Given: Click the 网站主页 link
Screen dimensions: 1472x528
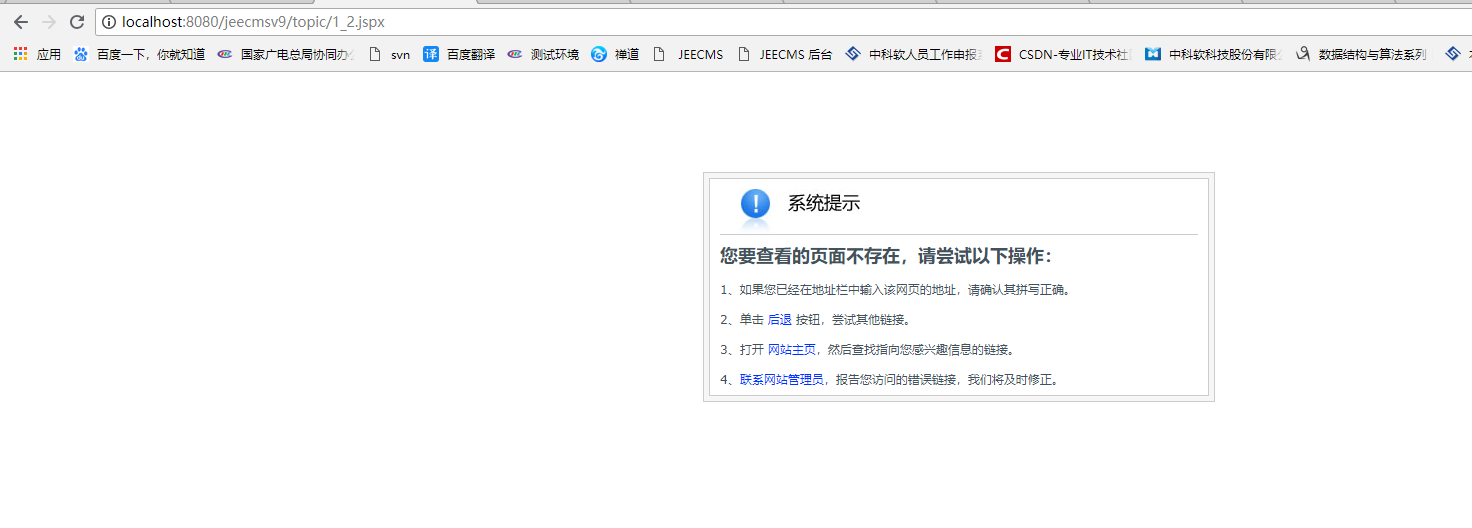Looking at the screenshot, I should click(x=791, y=350).
